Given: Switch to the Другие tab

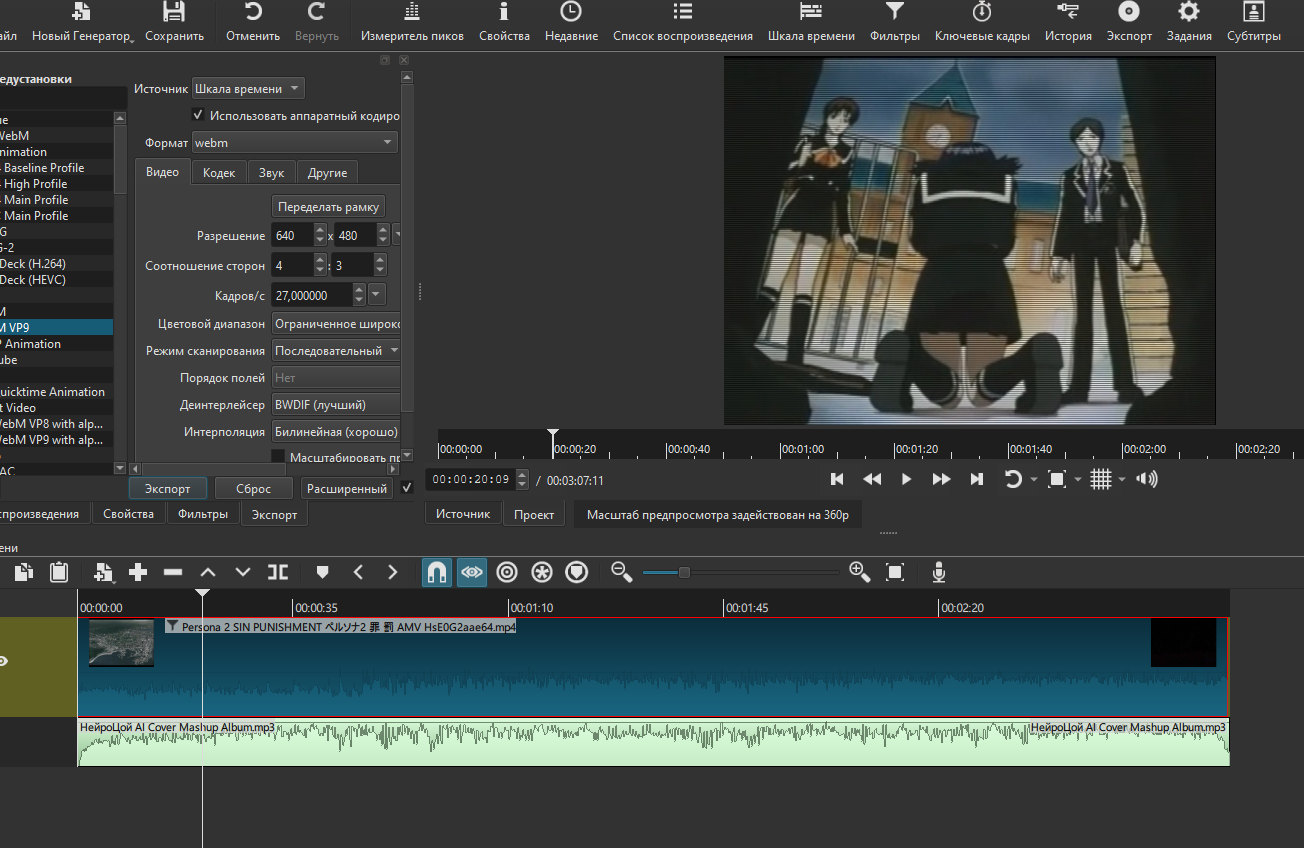Looking at the screenshot, I should 328,173.
